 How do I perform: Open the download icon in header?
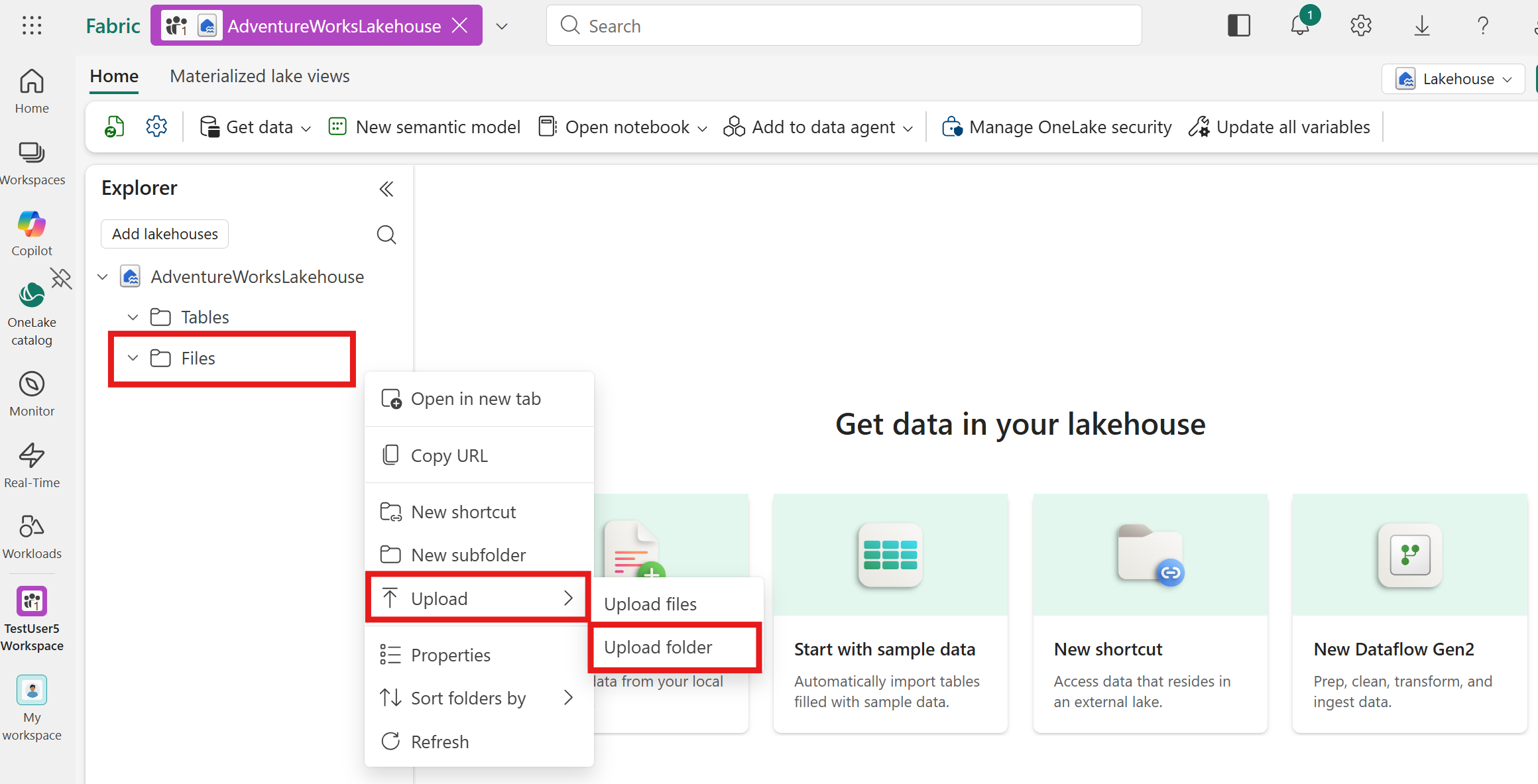point(1421,26)
